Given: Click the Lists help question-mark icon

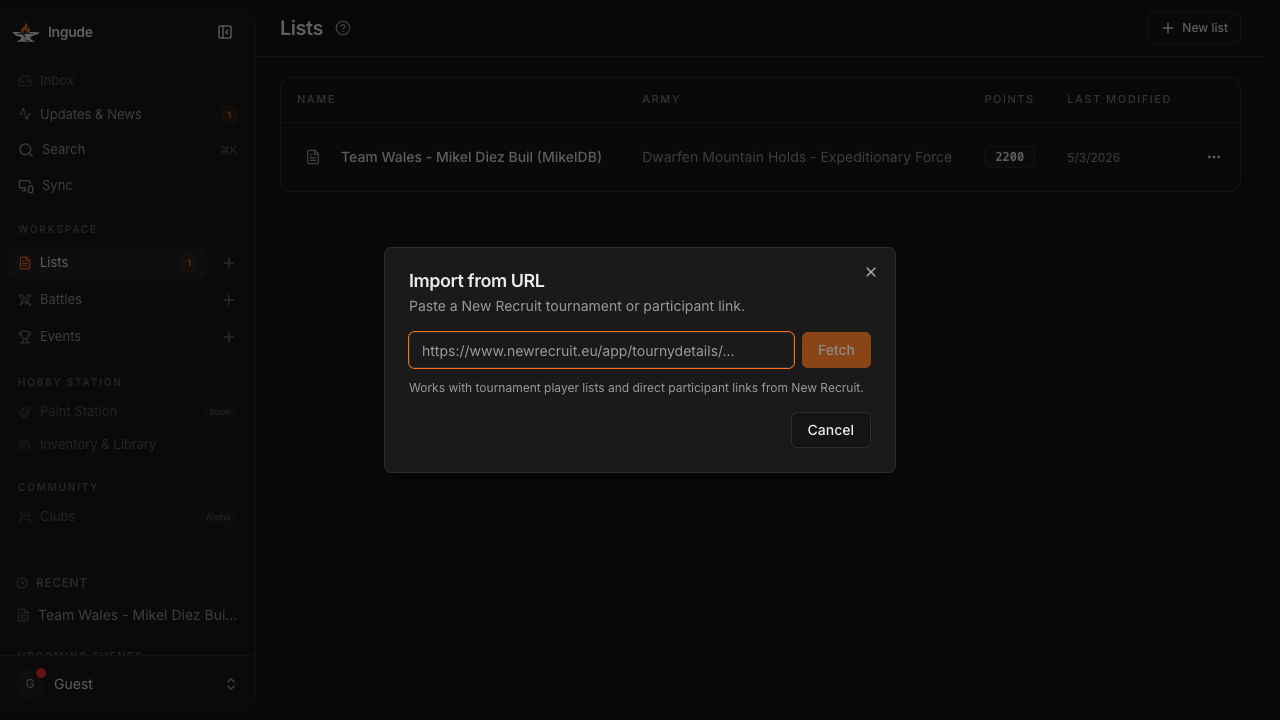Looking at the screenshot, I should click(343, 28).
